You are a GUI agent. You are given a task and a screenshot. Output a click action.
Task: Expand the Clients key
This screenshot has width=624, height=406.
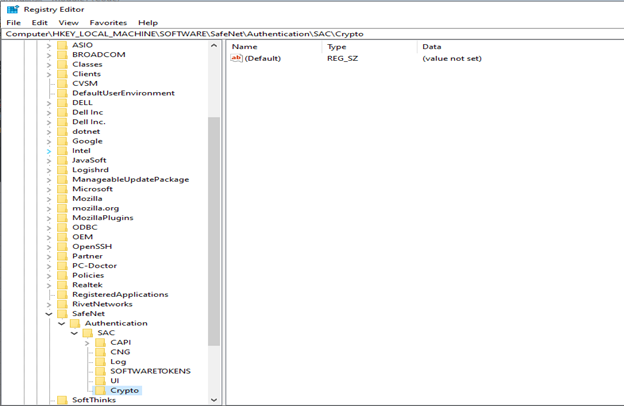pos(49,74)
